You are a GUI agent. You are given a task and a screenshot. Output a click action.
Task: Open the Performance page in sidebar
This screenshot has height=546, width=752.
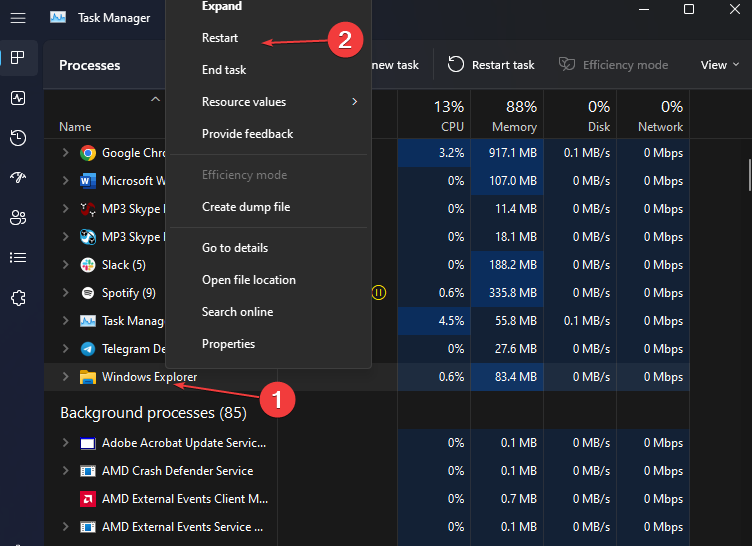(x=18, y=98)
